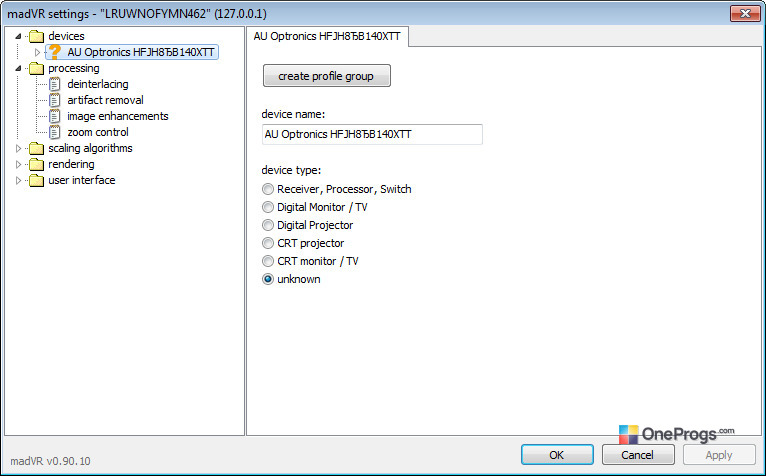The image size is (766, 476).
Task: Click the rendering folder icon
Action: 36,165
